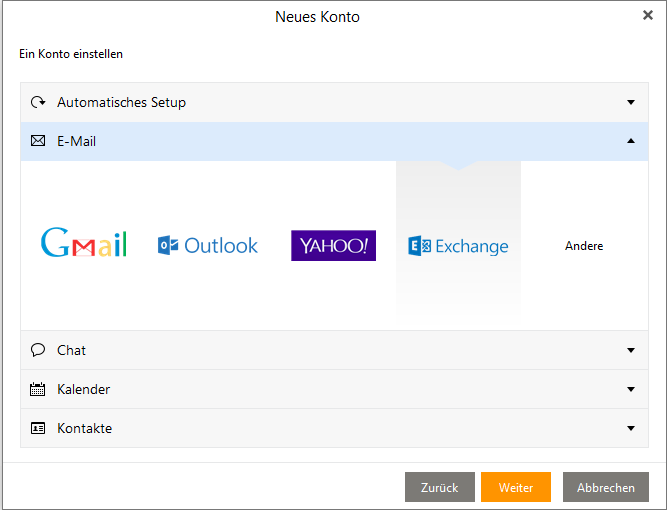Choose the Andere provider option
This screenshot has height=510, width=667.
584,246
